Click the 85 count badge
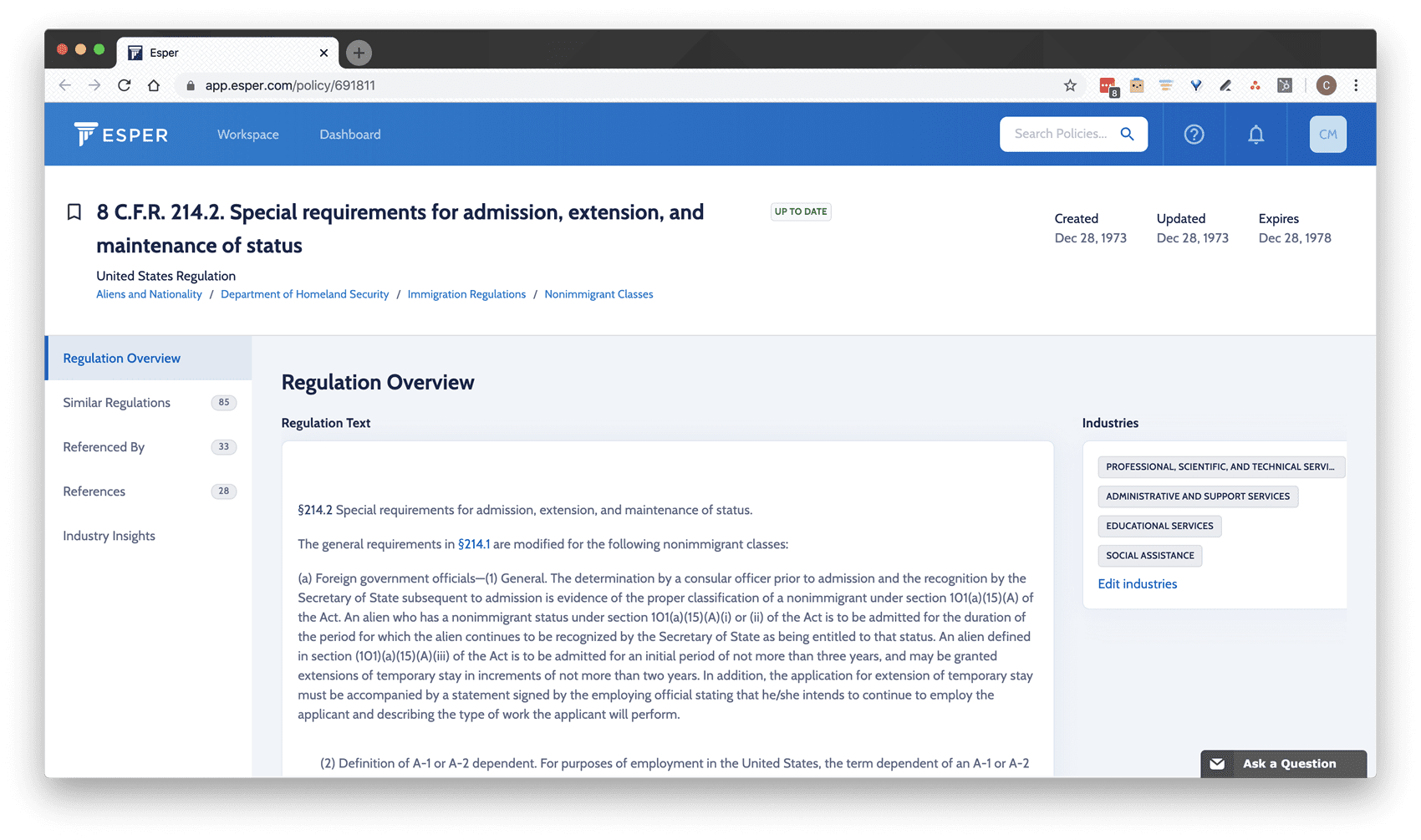The image size is (1421, 840). coord(223,402)
